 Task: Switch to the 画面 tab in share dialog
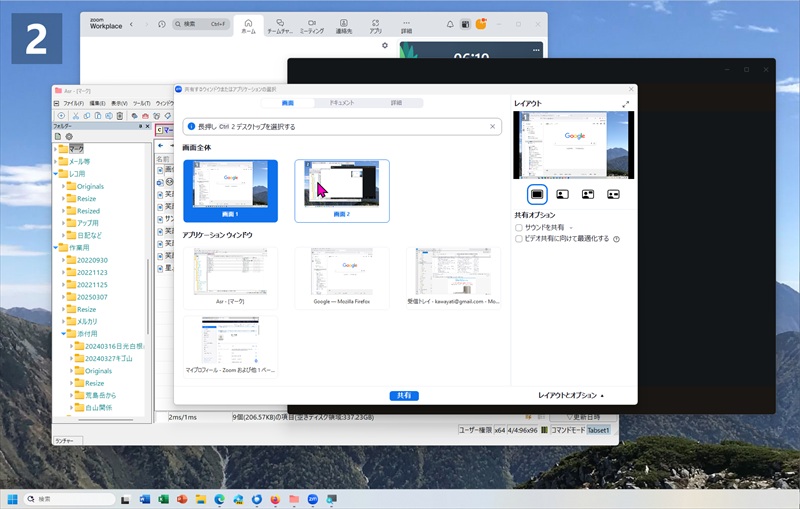(288, 103)
